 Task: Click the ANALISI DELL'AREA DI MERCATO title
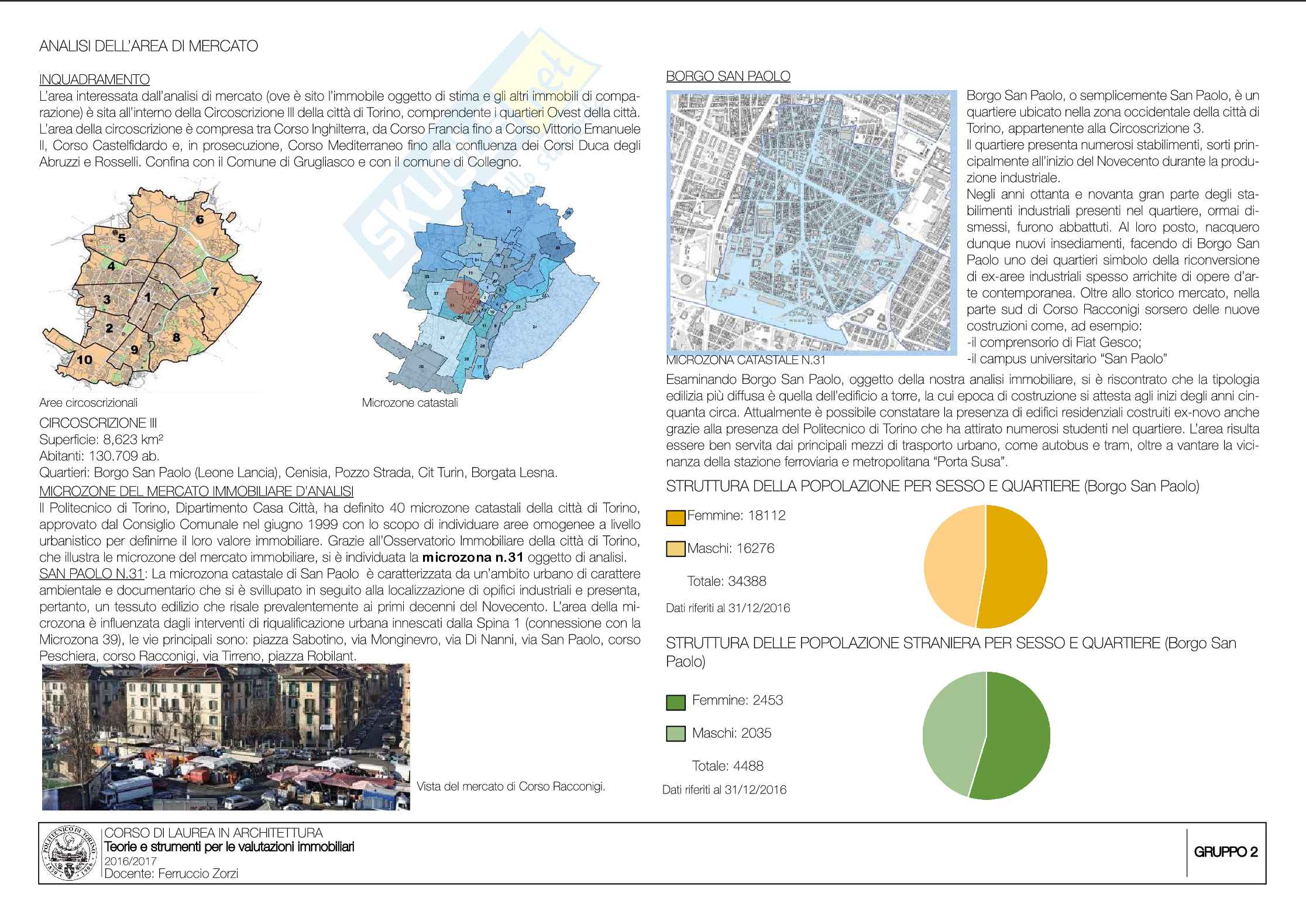coord(148,46)
